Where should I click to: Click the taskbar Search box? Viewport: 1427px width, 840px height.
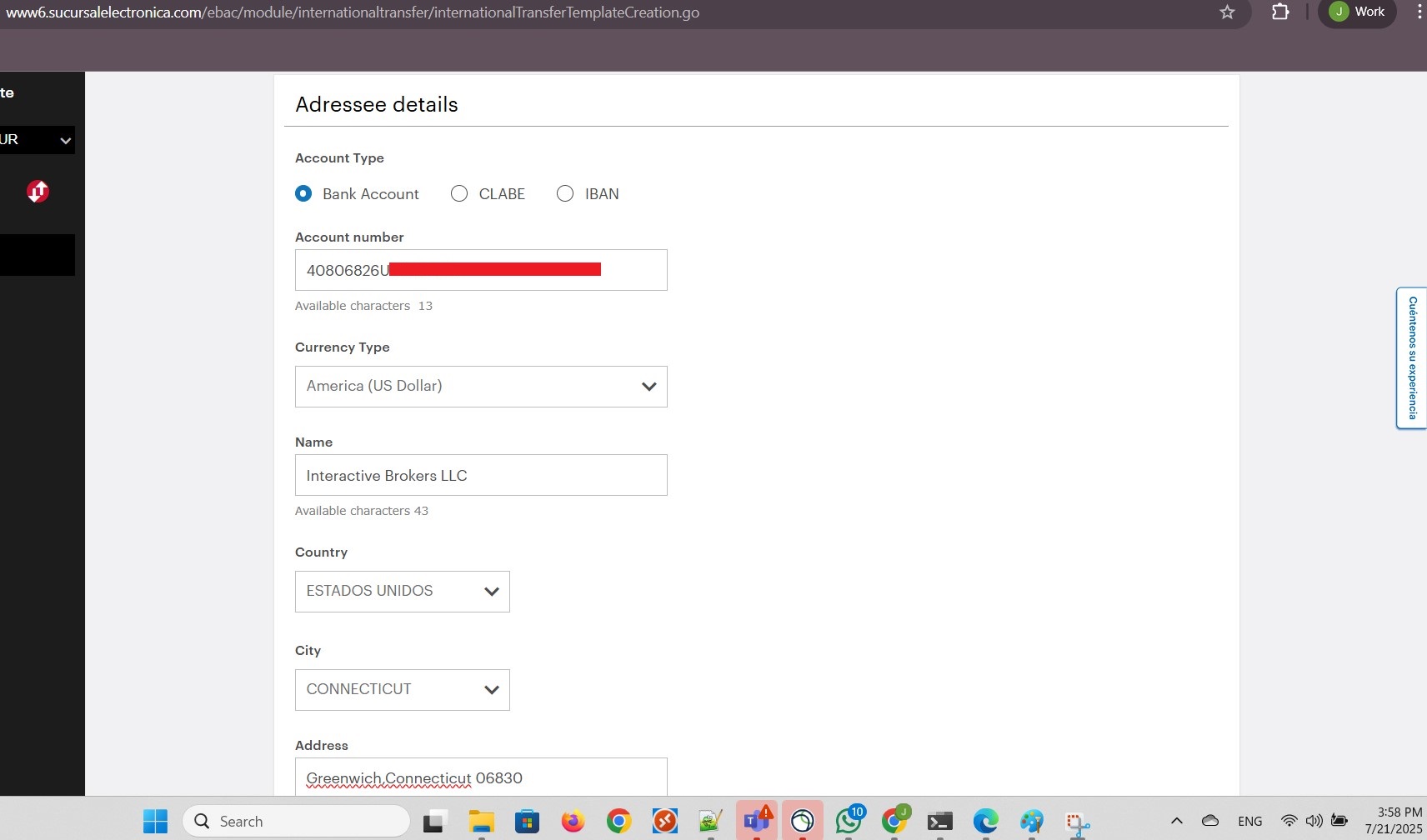[x=296, y=822]
